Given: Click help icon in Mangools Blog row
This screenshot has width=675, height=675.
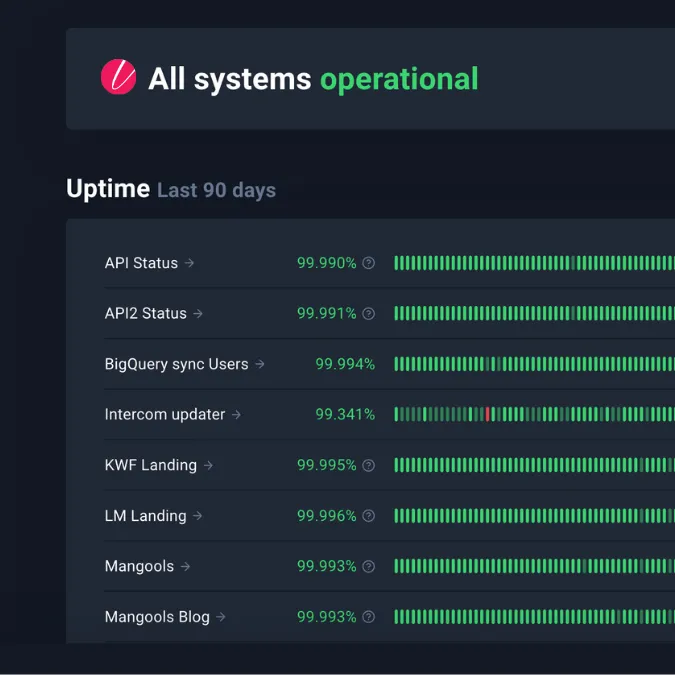Looking at the screenshot, I should coord(368,617).
